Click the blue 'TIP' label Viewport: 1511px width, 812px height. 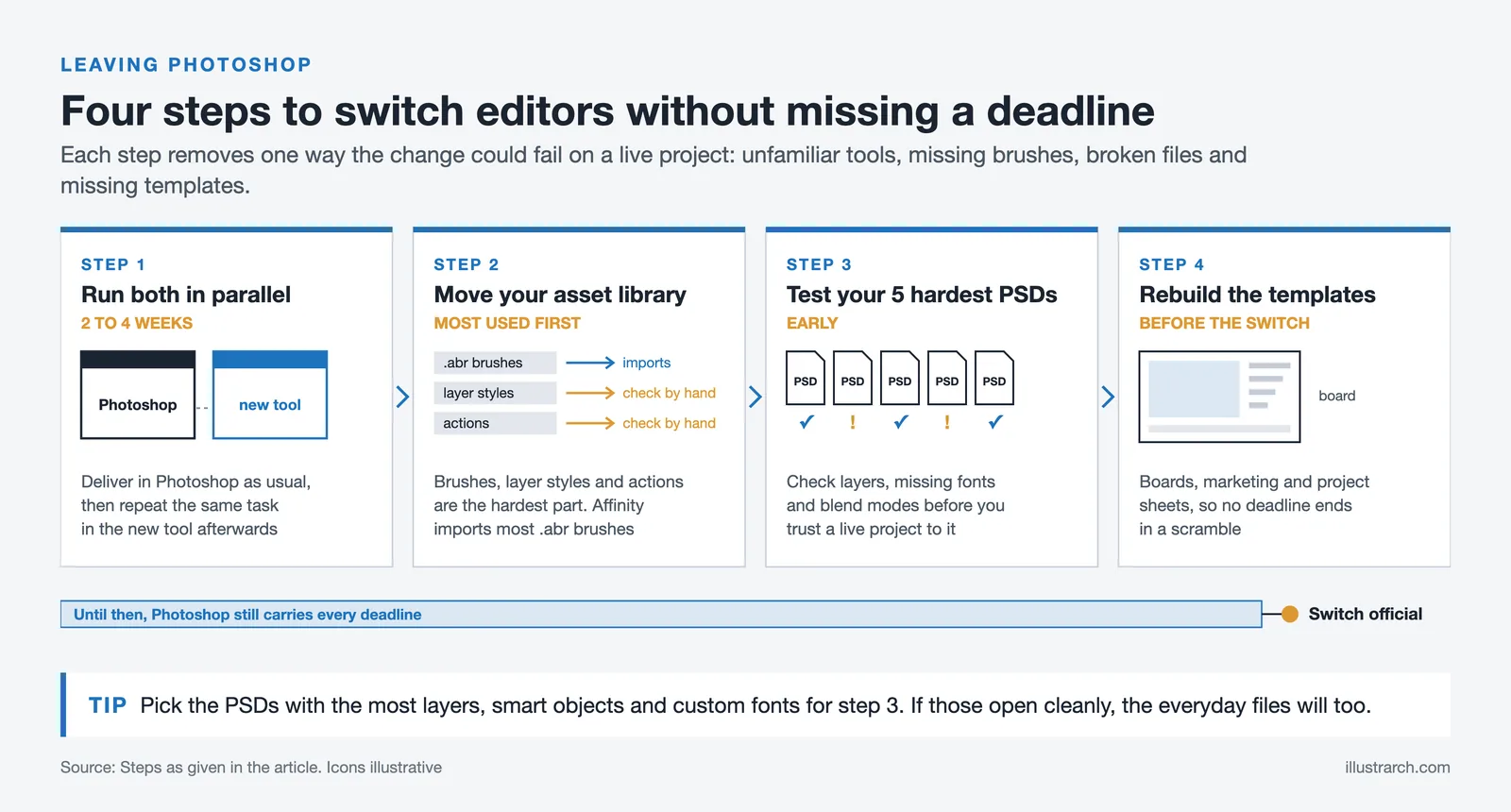(108, 705)
